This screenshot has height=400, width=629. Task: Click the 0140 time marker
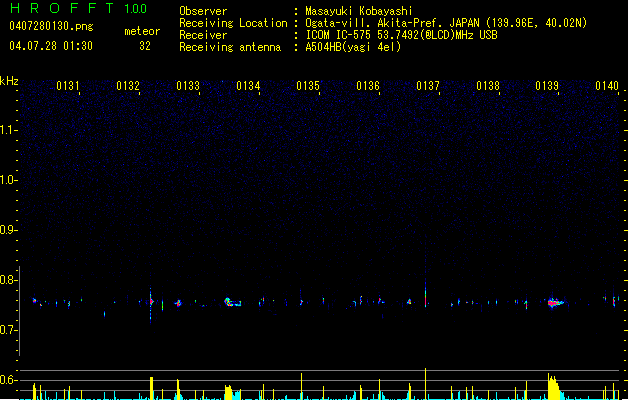[x=607, y=86]
